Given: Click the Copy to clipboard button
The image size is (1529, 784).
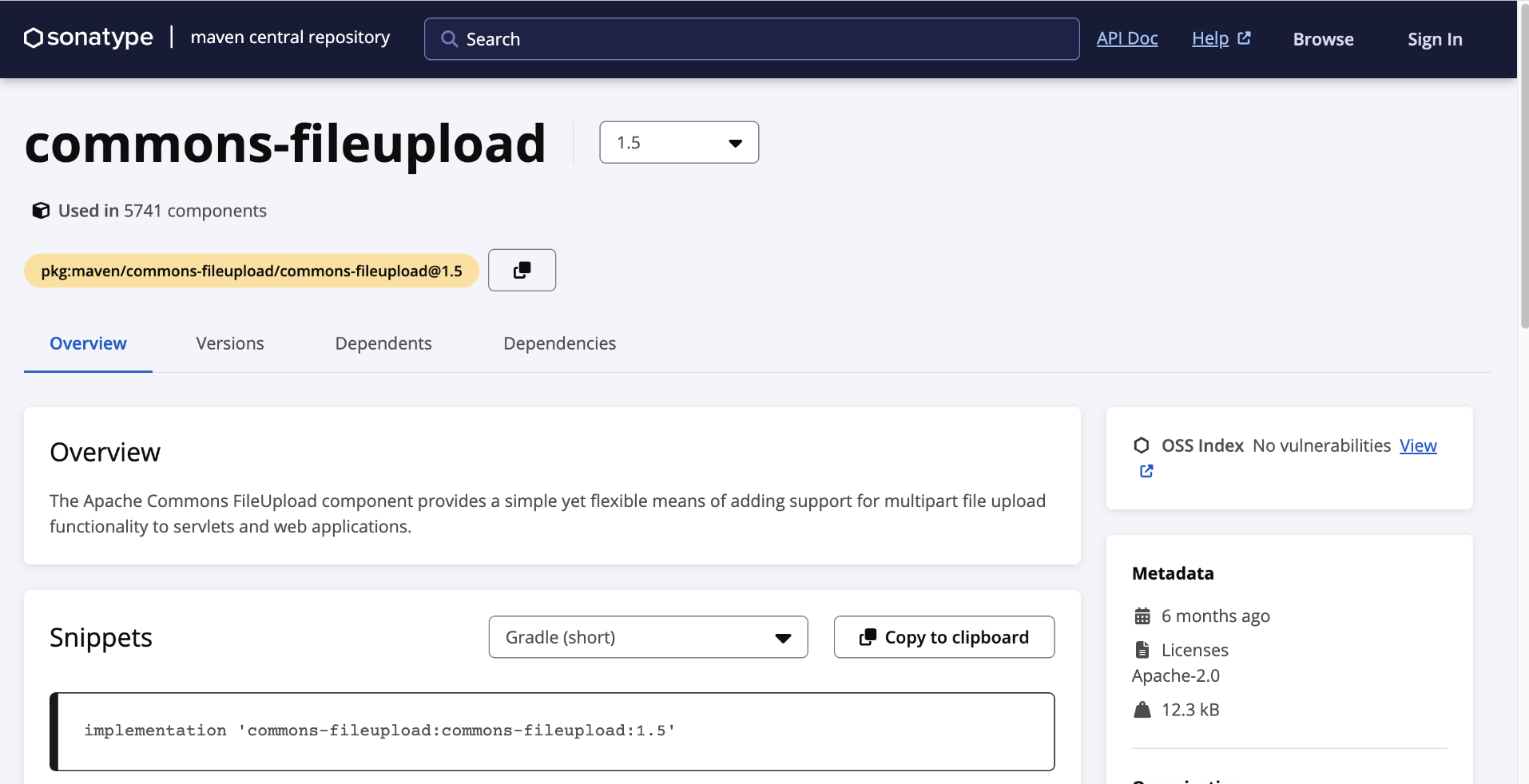Looking at the screenshot, I should (944, 637).
